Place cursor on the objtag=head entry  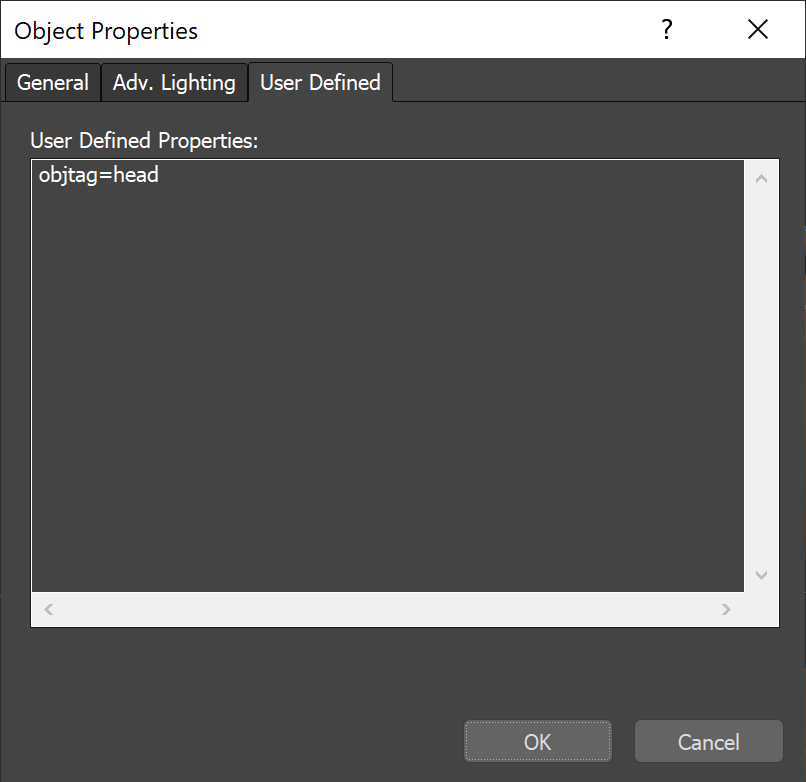click(x=98, y=174)
